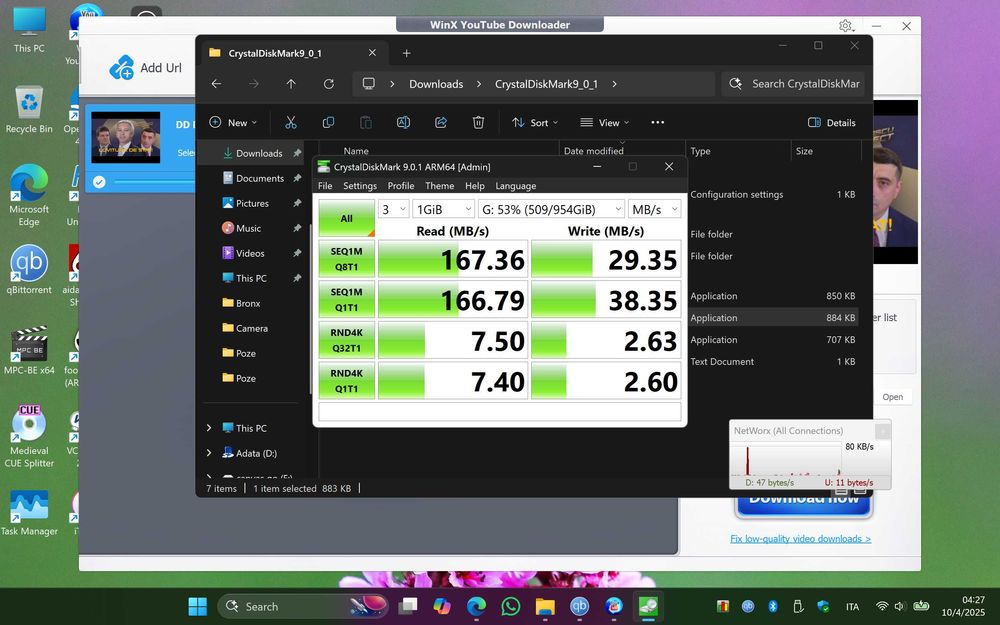Image resolution: width=1000 pixels, height=625 pixels.
Task: Open Copilot from the taskbar
Action: pos(441,606)
